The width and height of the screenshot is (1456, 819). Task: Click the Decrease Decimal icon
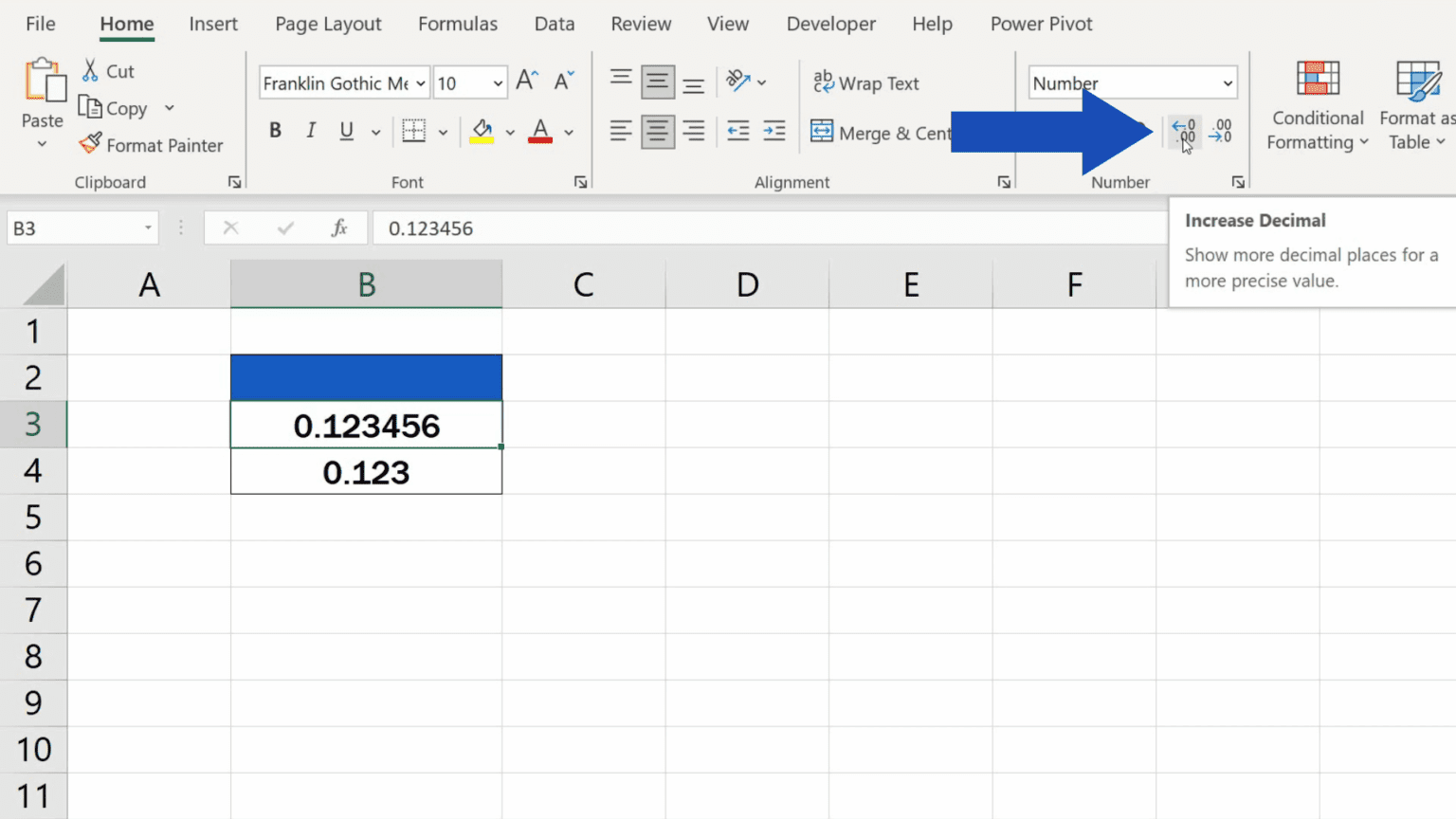click(1221, 132)
